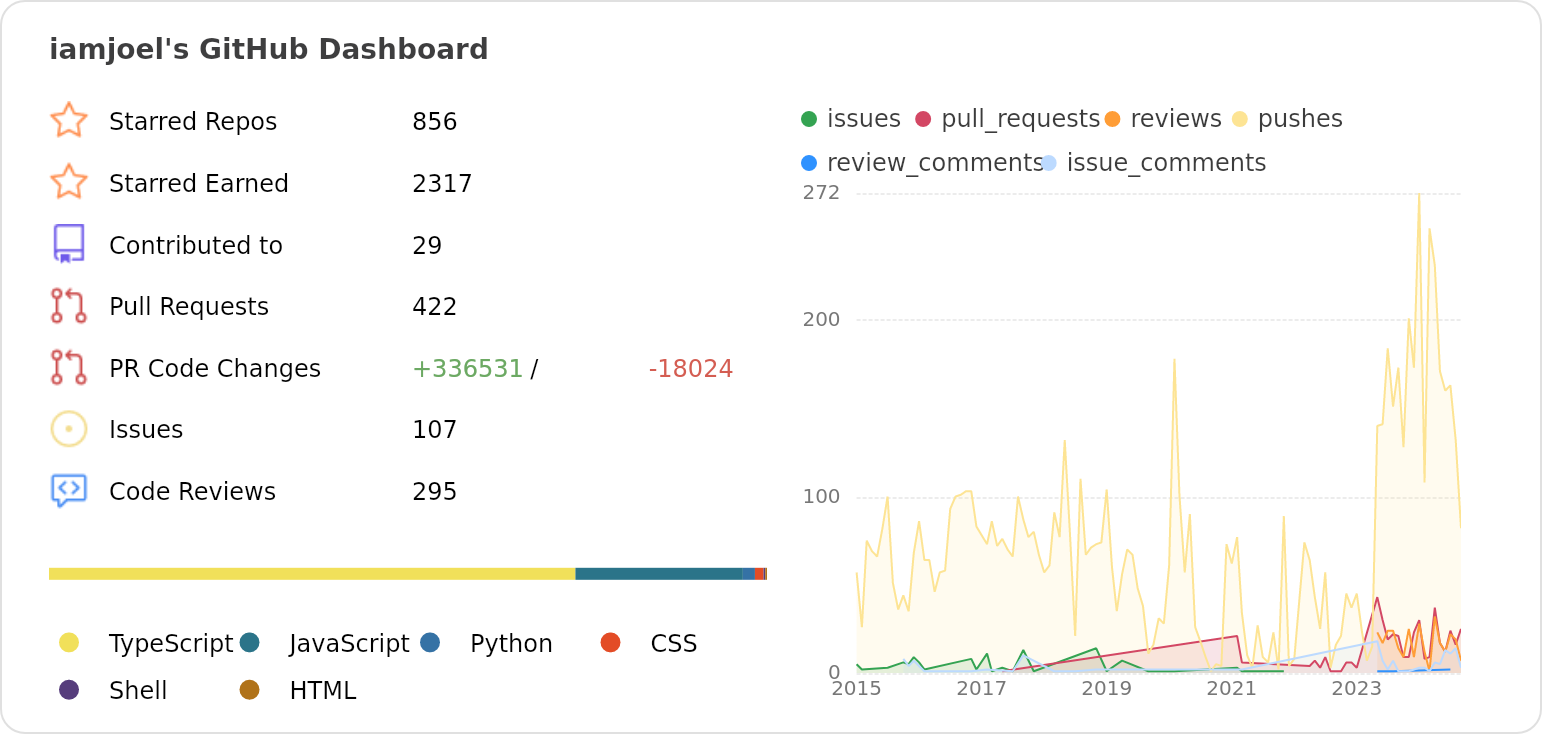Click the value 856
Viewport: 1542px width, 734px height.
click(434, 122)
